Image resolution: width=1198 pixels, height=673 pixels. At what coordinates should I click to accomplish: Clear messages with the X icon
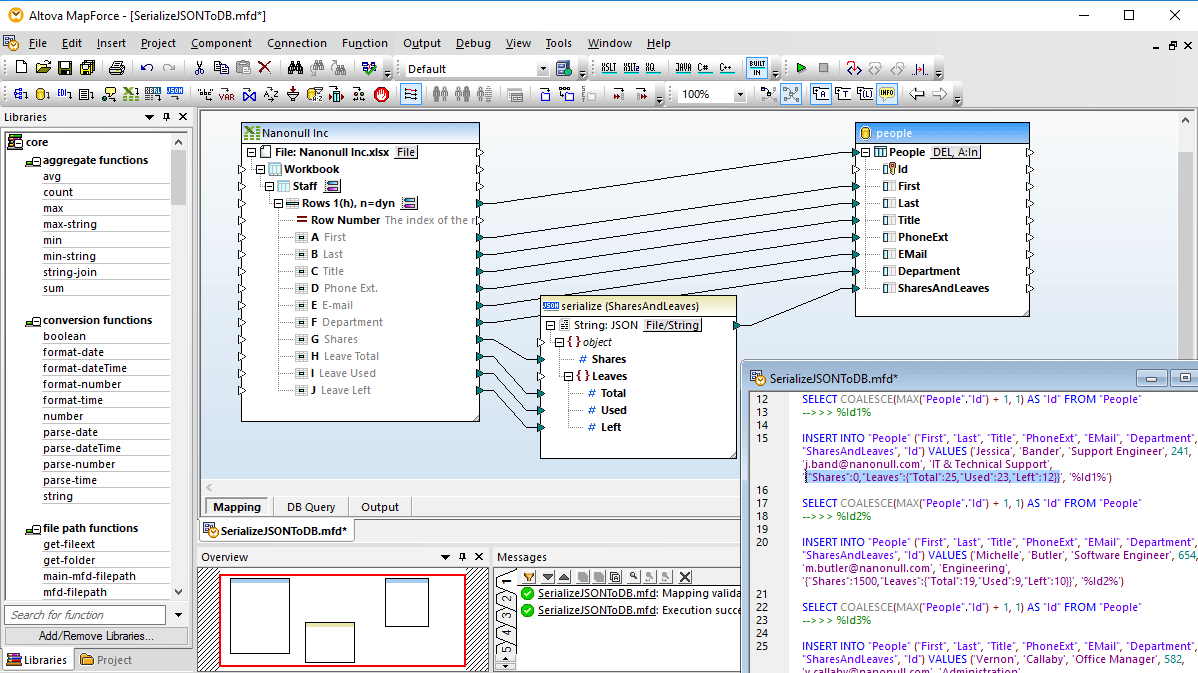tap(685, 577)
